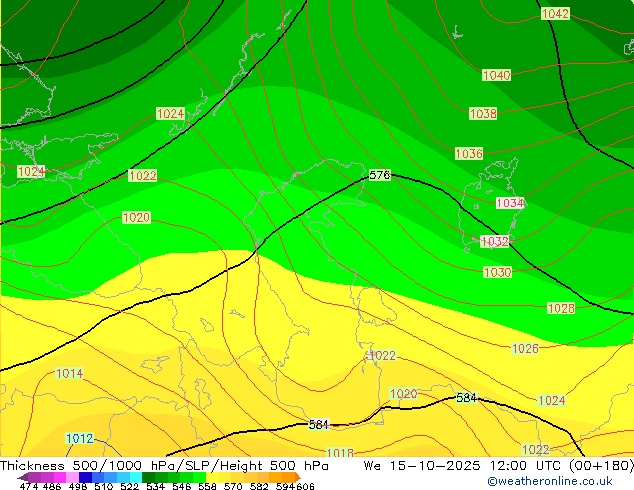Click the legend value 582
The image size is (634, 490).
click(259, 486)
